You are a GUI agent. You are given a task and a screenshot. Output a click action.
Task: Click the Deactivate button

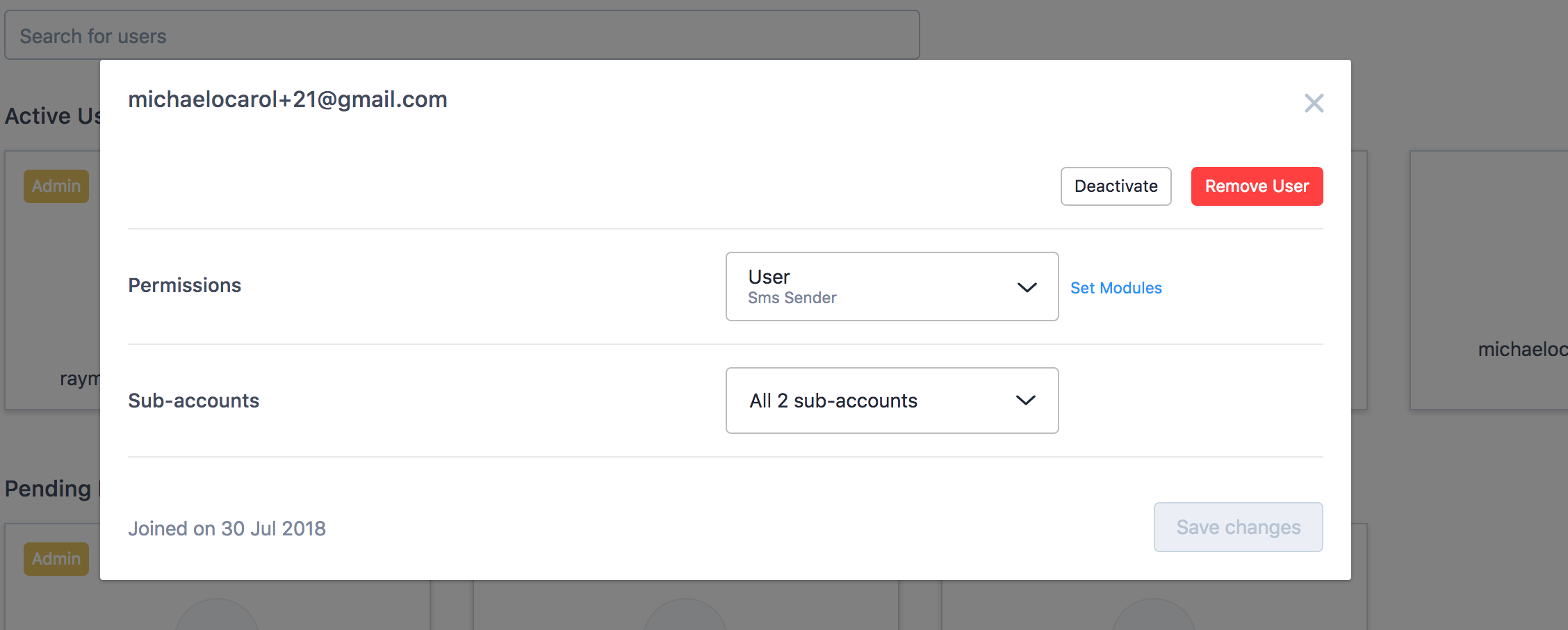pos(1116,186)
